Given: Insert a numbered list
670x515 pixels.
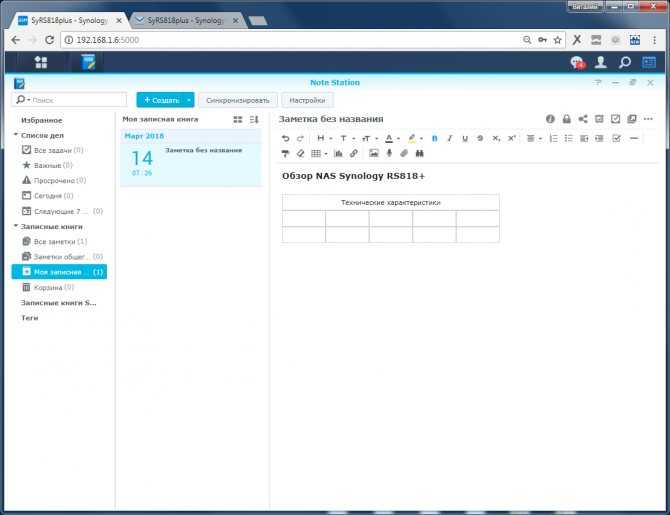Looking at the screenshot, I should [x=553, y=138].
